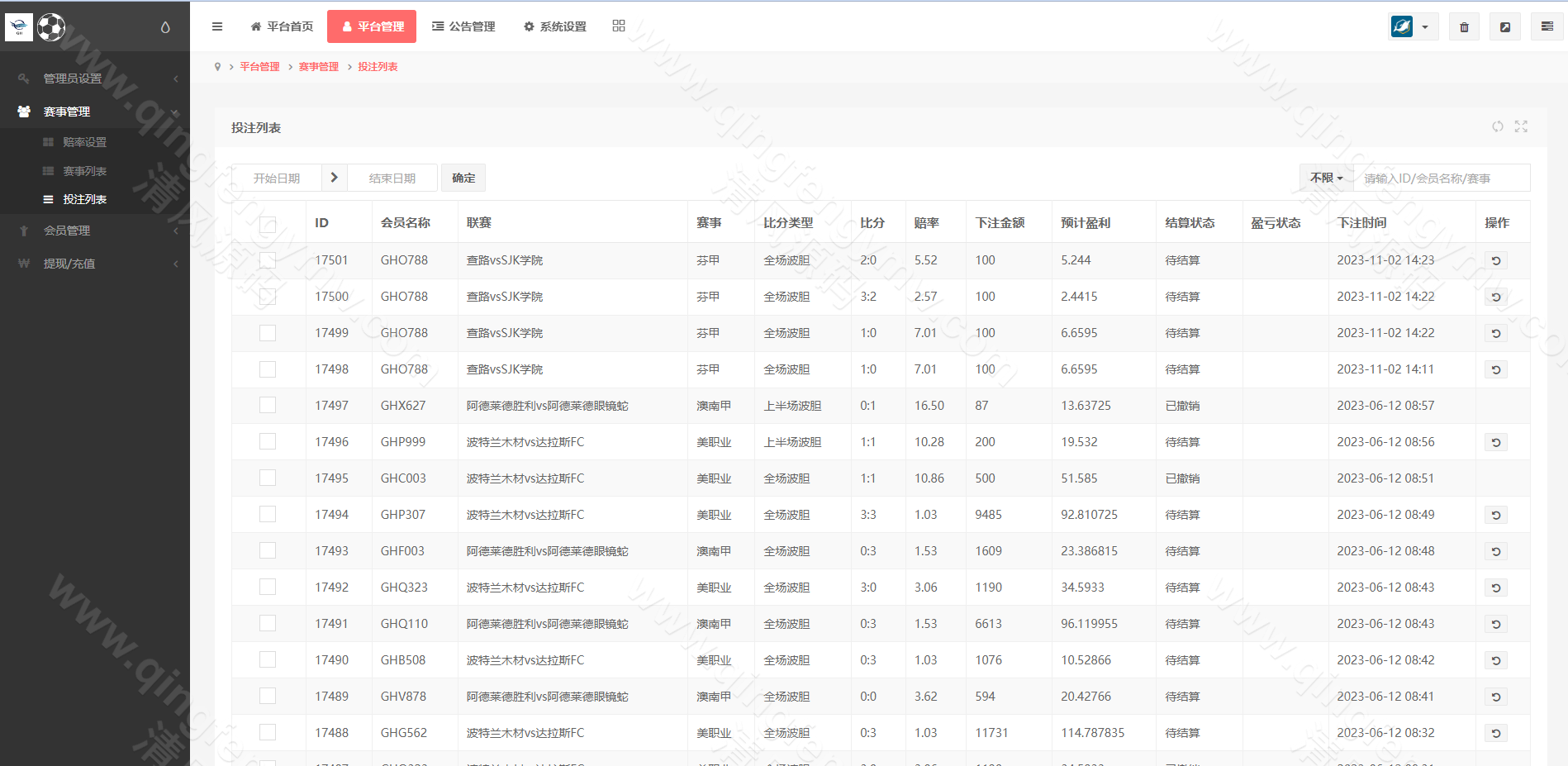Open the fullscreen external-link icon top right
This screenshot has height=766, width=1568.
1505,26
